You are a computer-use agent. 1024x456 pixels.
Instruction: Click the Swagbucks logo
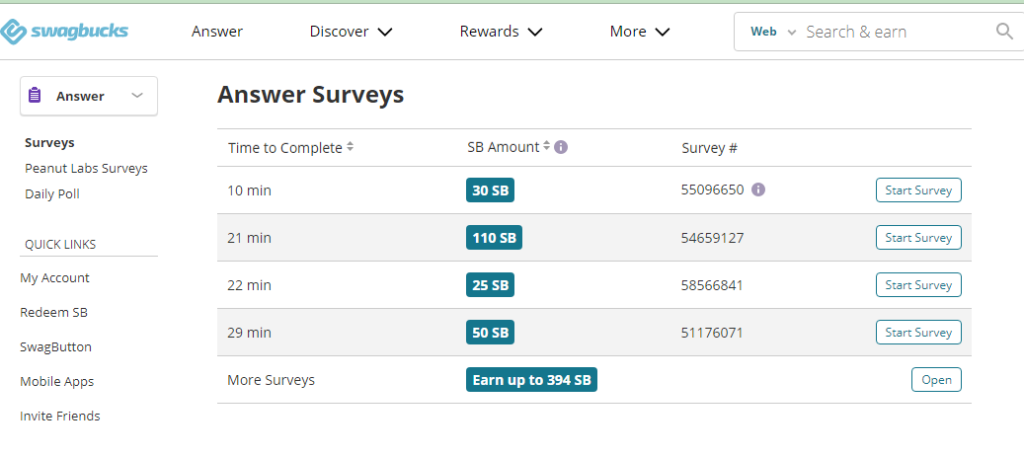point(65,32)
